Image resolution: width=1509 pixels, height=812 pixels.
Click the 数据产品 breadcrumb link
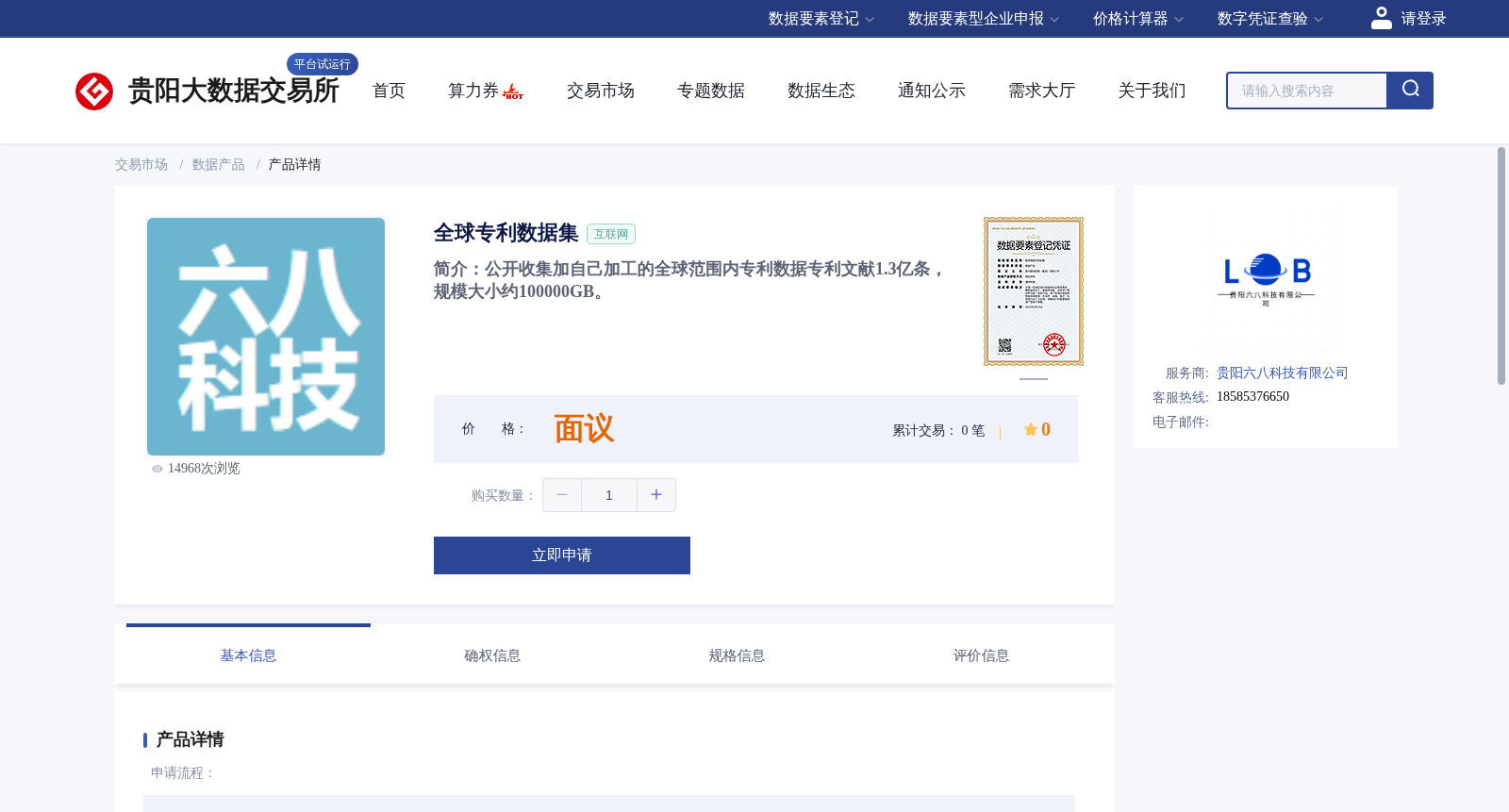tap(219, 165)
